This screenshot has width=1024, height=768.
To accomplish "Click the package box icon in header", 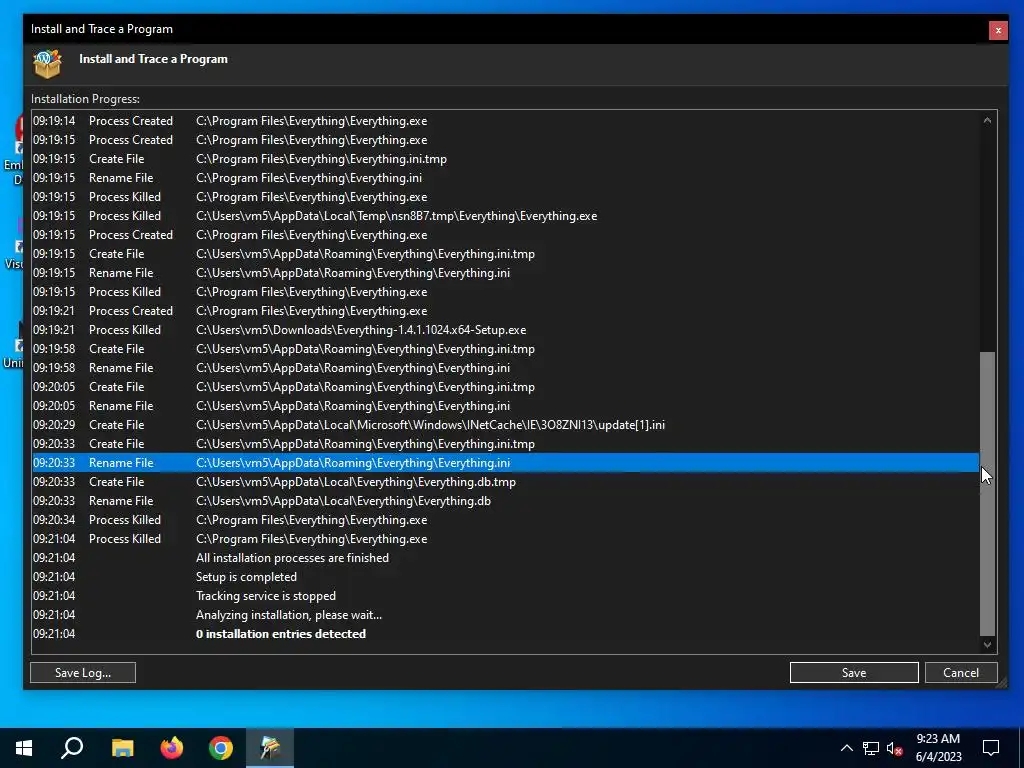I will pos(48,64).
